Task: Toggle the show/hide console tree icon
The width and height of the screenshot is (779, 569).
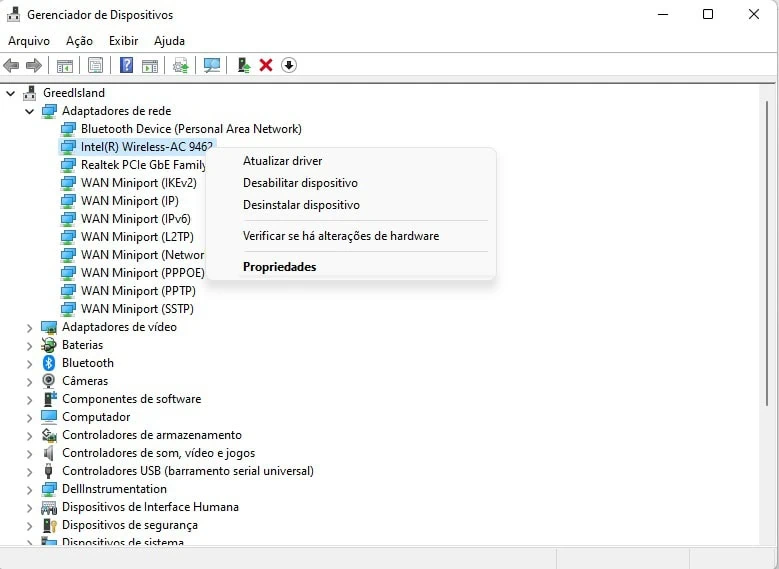Action: [65, 66]
